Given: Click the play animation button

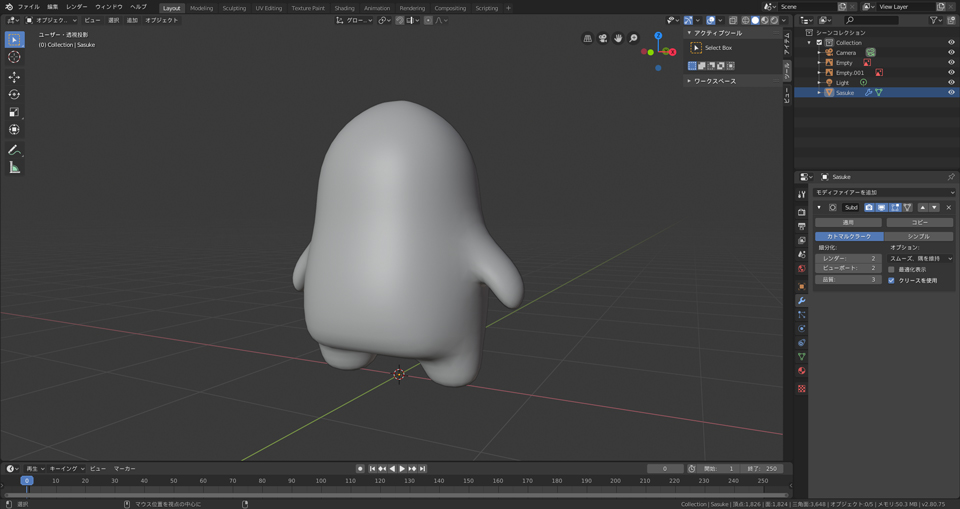Looking at the screenshot, I should pyautogui.click(x=402, y=469).
